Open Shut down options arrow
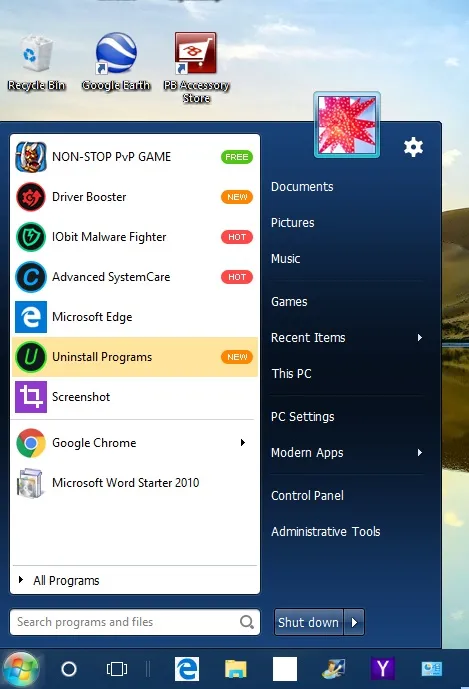 [x=354, y=622]
